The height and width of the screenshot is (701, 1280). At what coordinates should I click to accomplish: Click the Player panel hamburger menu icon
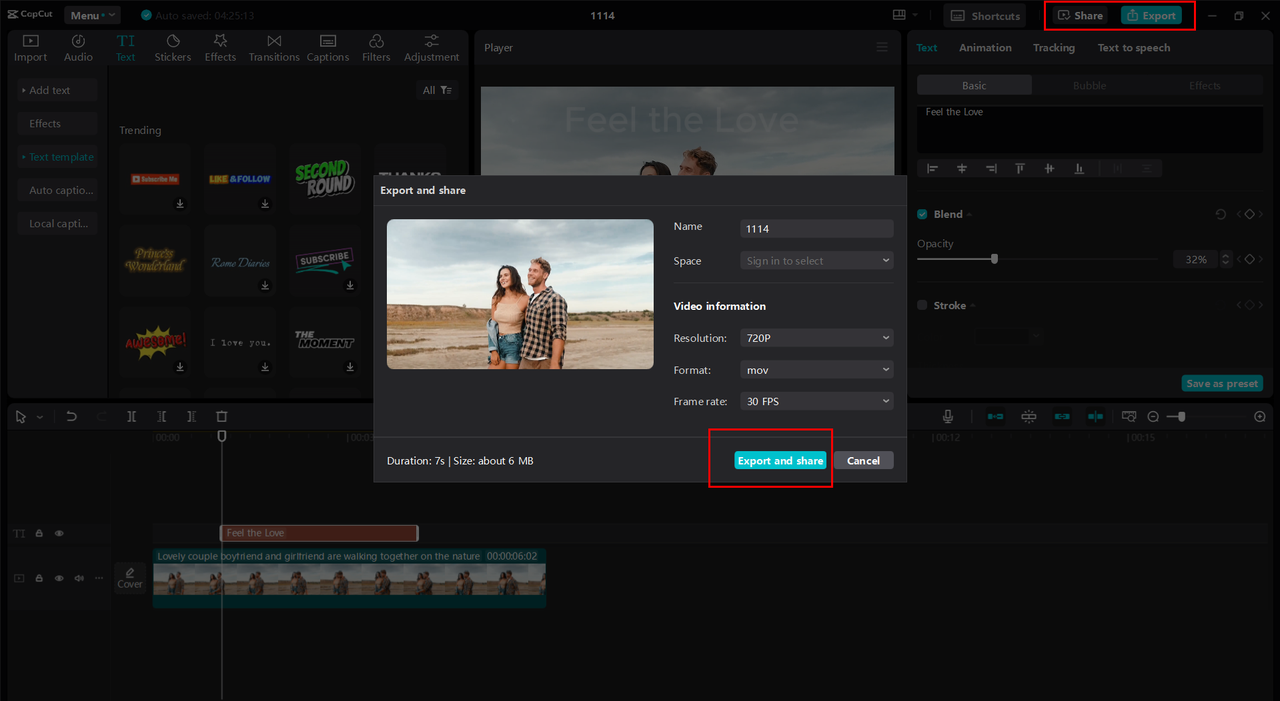pos(882,47)
